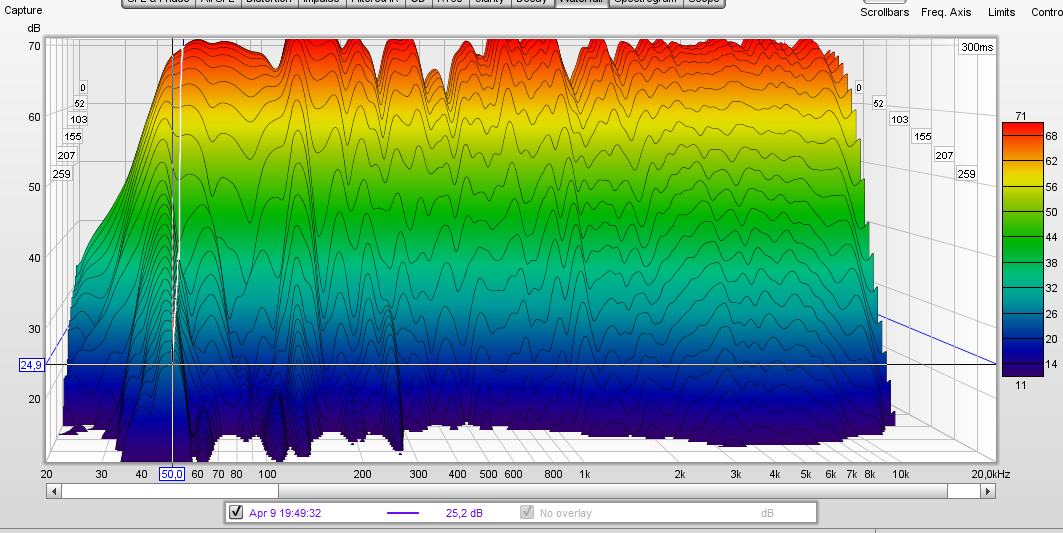The height and width of the screenshot is (533, 1063).
Task: Select the Waterfall graph tab
Action: pos(581,2)
